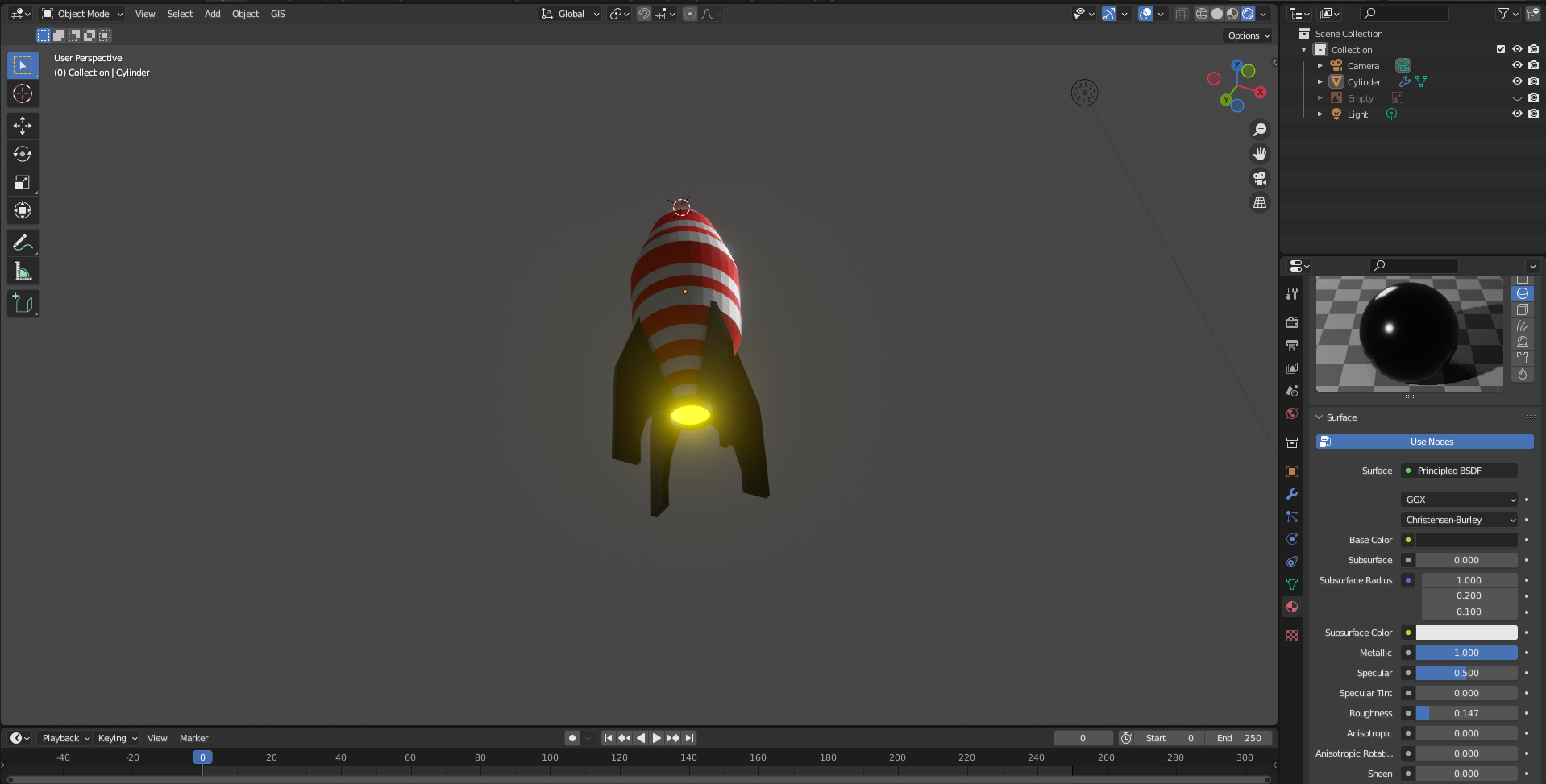Click the Base Color swatch

[x=1467, y=540]
